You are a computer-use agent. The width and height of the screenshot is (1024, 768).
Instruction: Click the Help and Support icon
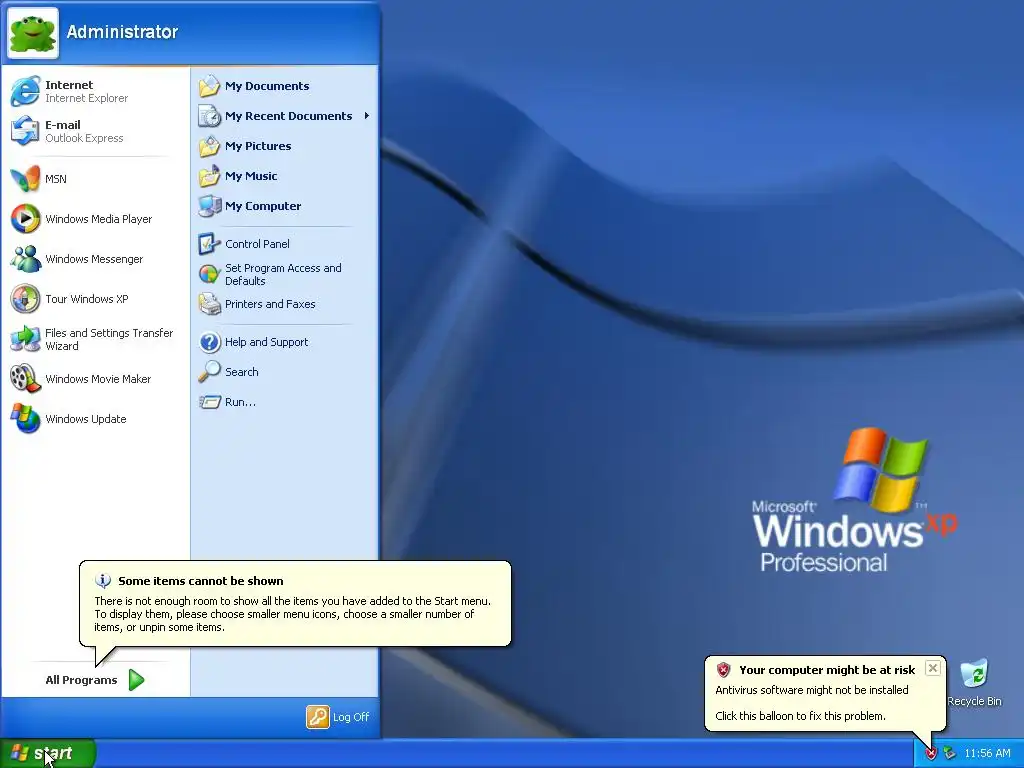pyautogui.click(x=209, y=342)
